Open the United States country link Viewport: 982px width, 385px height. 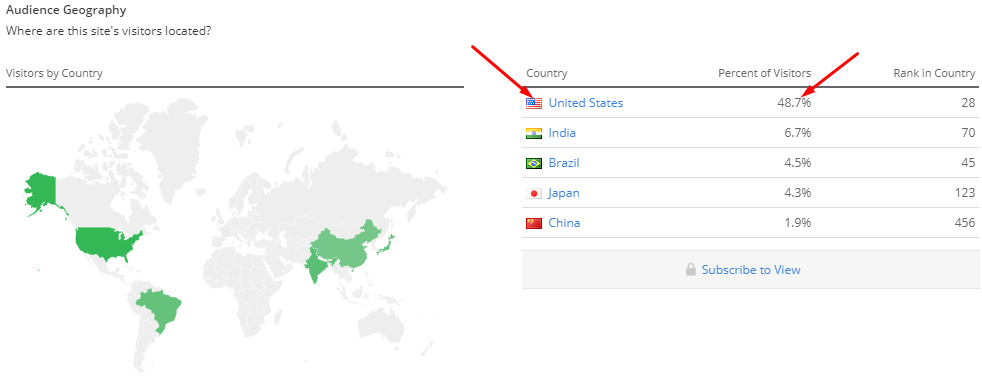click(x=586, y=103)
